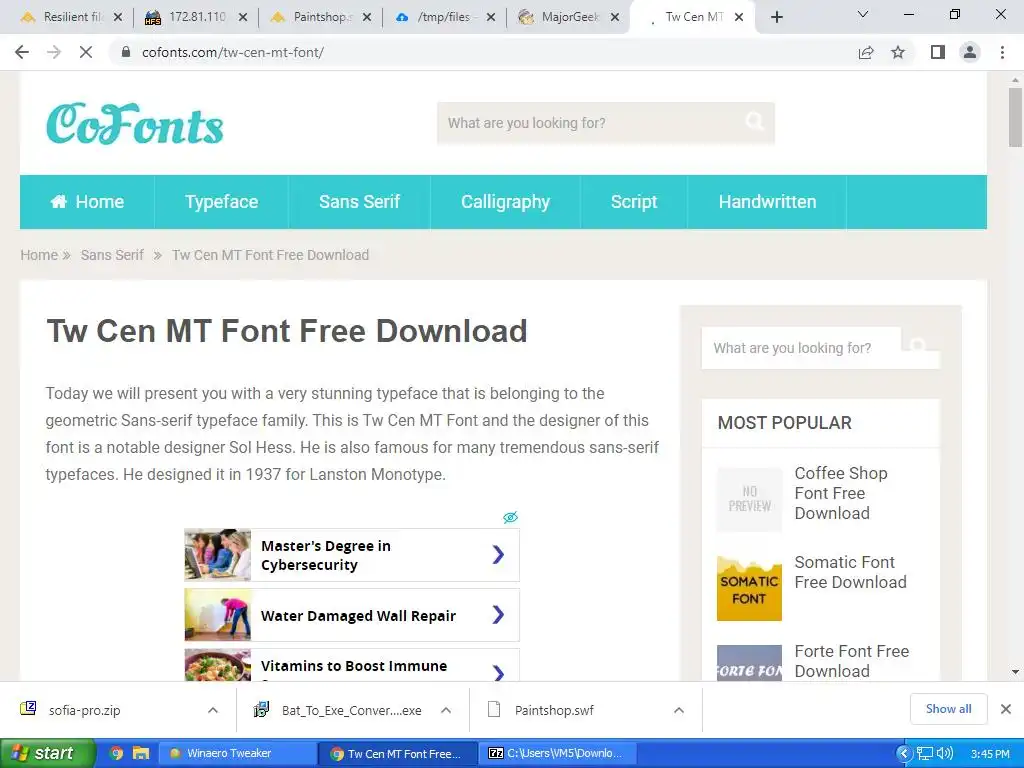Open the Vitamins to Boost Immune ad

(x=352, y=665)
